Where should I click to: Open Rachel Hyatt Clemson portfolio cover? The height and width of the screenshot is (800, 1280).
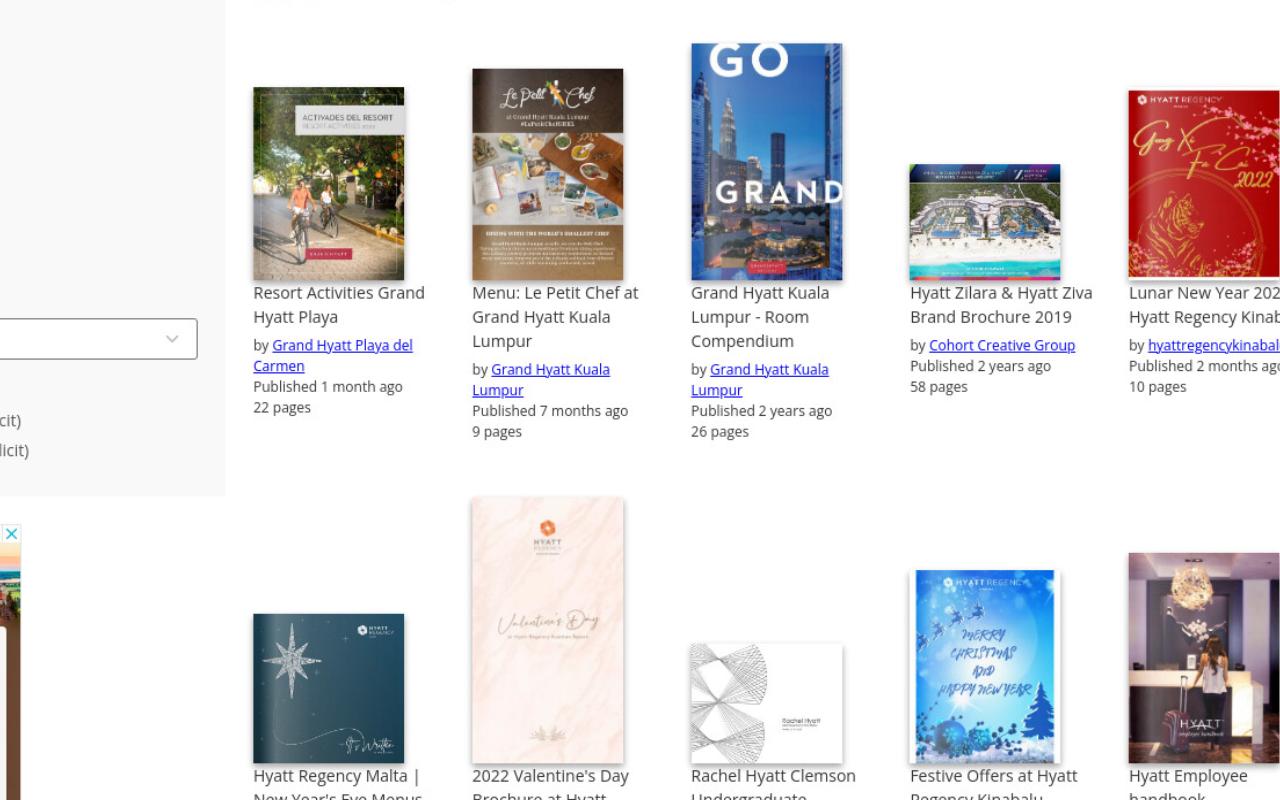(766, 703)
